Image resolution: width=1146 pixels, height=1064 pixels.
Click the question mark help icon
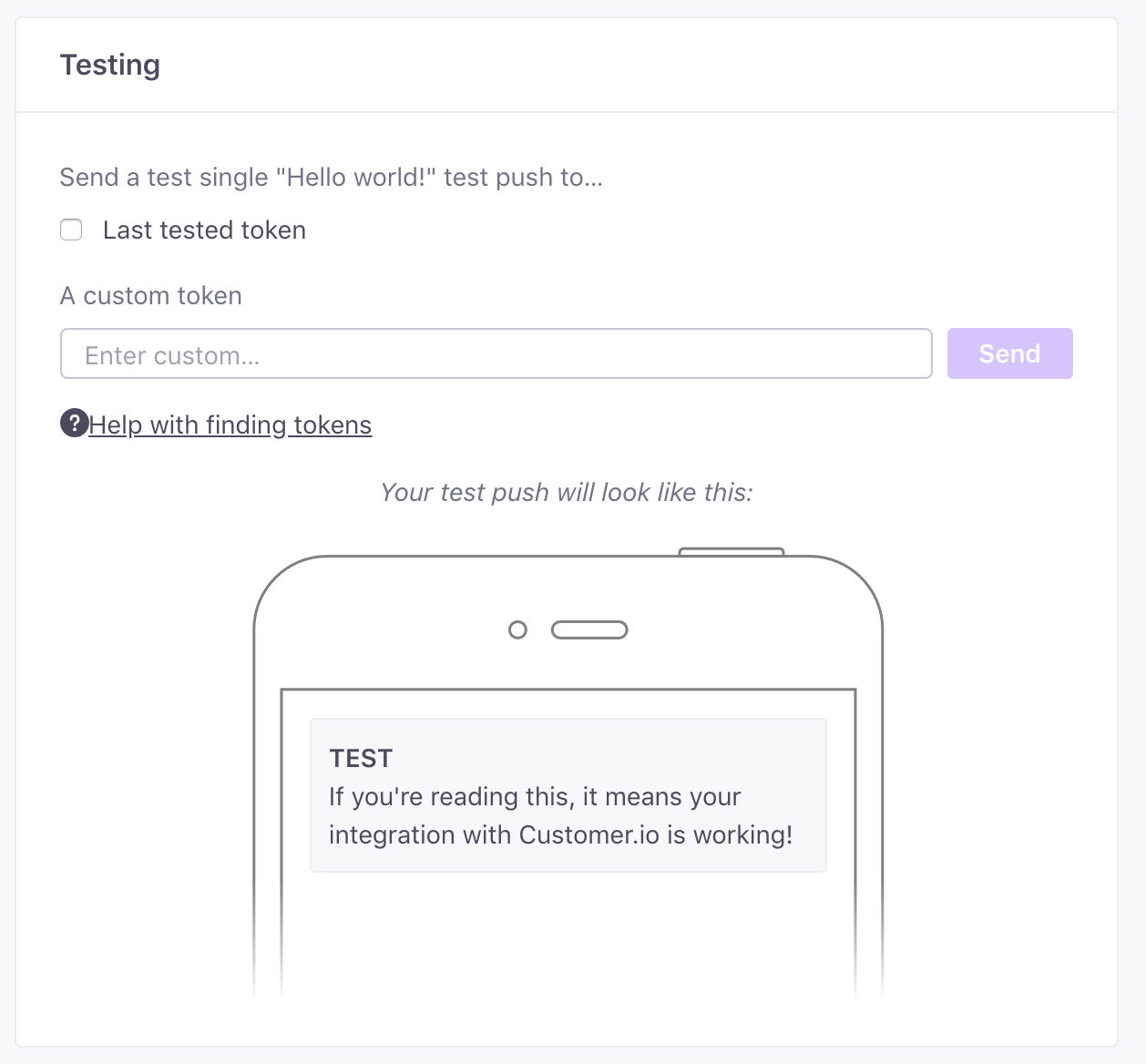point(74,424)
